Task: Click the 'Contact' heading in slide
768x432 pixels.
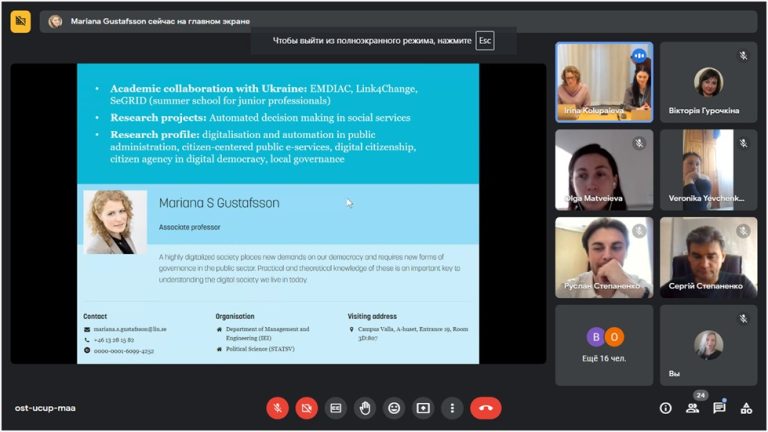Action: [95, 316]
